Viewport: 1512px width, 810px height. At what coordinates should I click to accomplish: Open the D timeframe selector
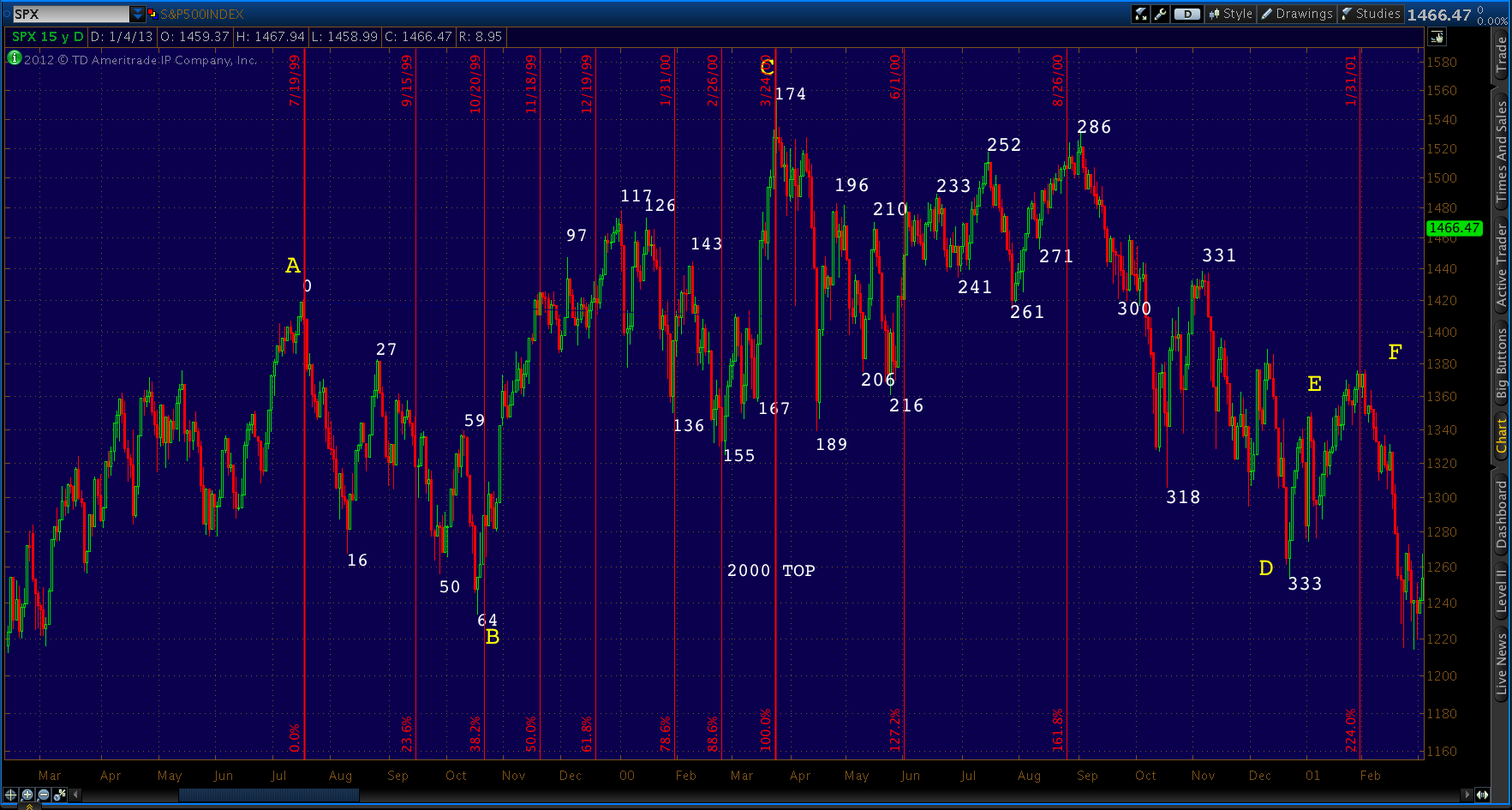point(1187,14)
